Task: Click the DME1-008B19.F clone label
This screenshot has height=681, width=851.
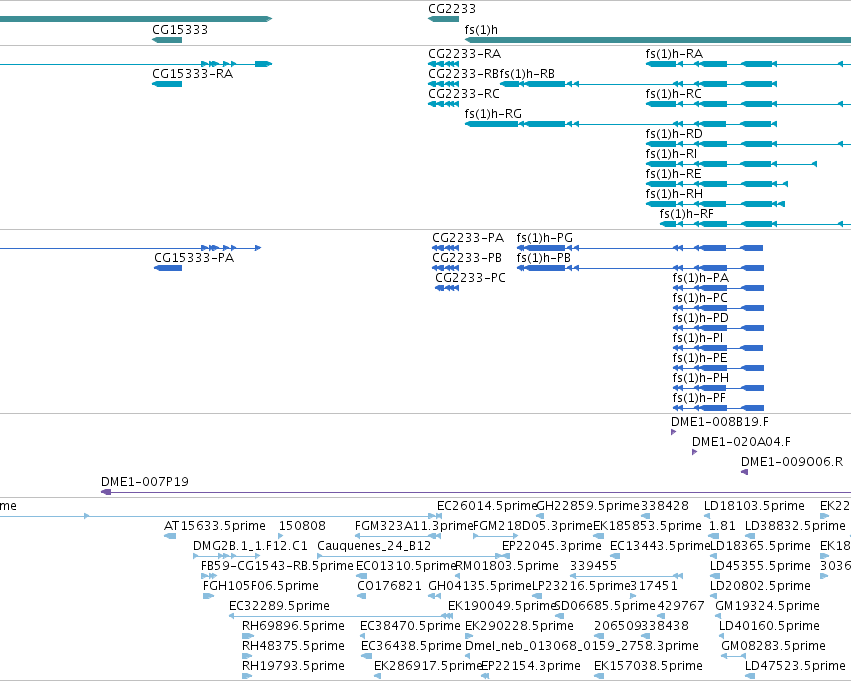Action: (x=720, y=422)
